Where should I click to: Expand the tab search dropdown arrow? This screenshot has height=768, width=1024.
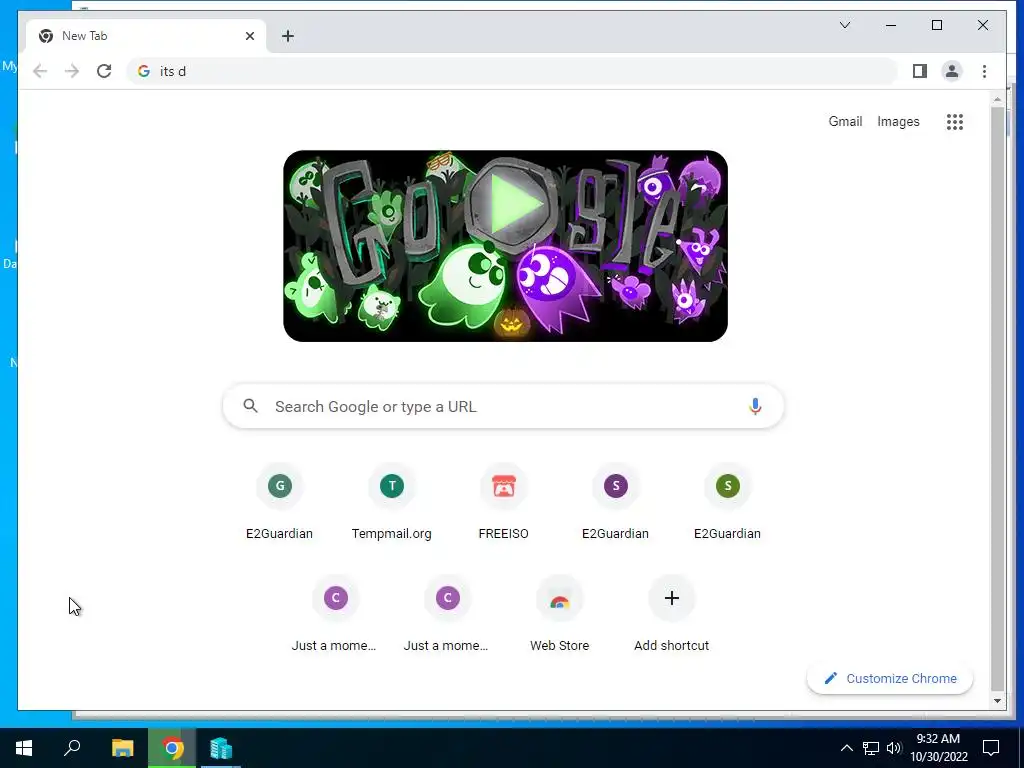coord(844,25)
